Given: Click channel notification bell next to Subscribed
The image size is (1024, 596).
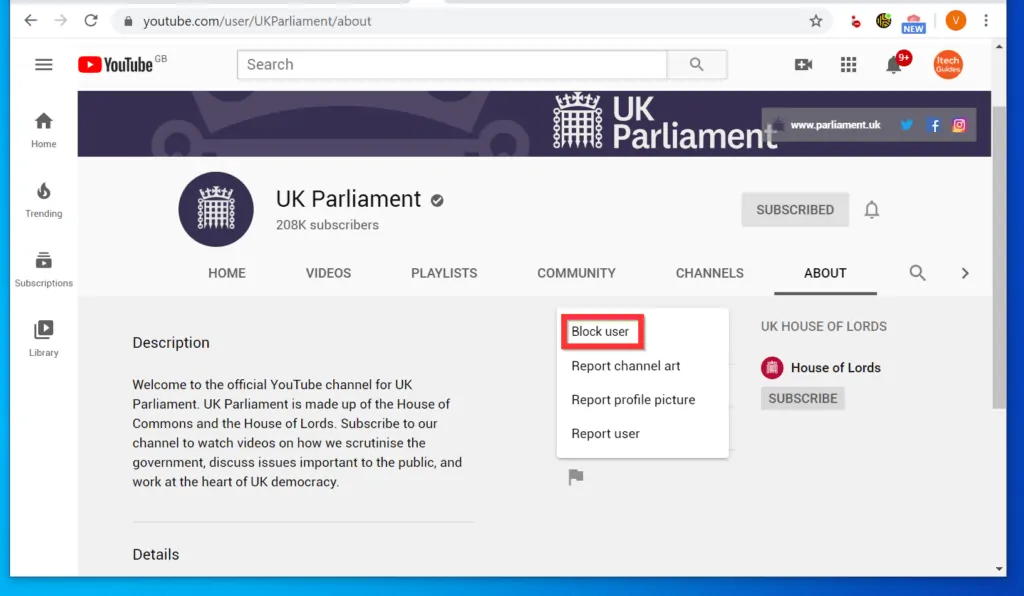Looking at the screenshot, I should click(872, 210).
